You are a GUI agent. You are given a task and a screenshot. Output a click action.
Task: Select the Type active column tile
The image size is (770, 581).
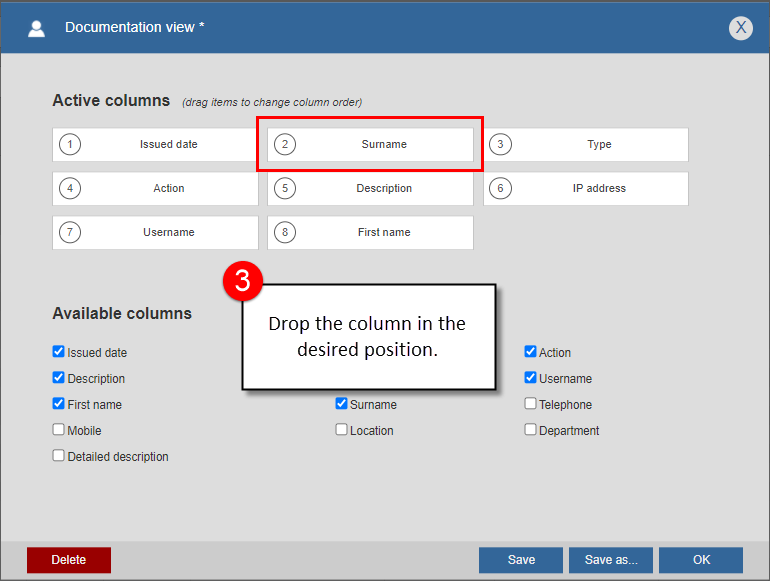pyautogui.click(x=586, y=144)
